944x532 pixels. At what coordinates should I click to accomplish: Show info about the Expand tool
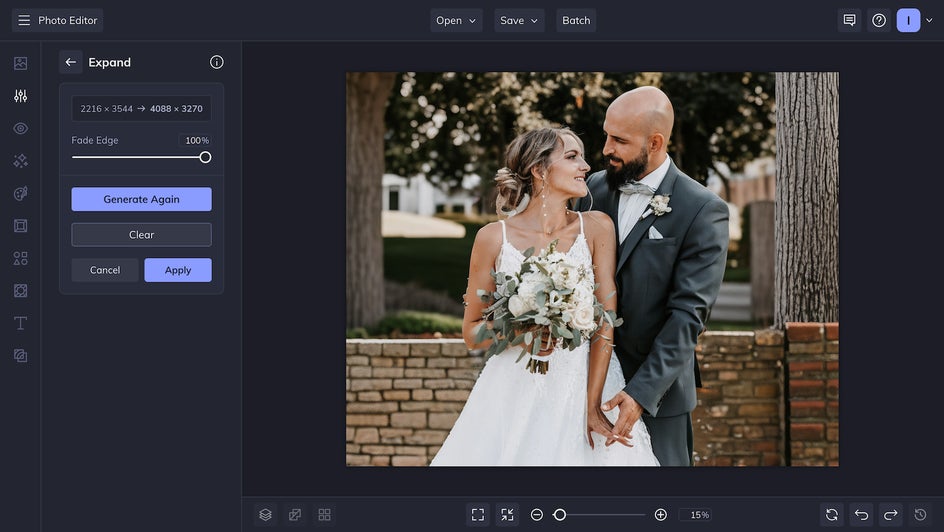coord(217,62)
